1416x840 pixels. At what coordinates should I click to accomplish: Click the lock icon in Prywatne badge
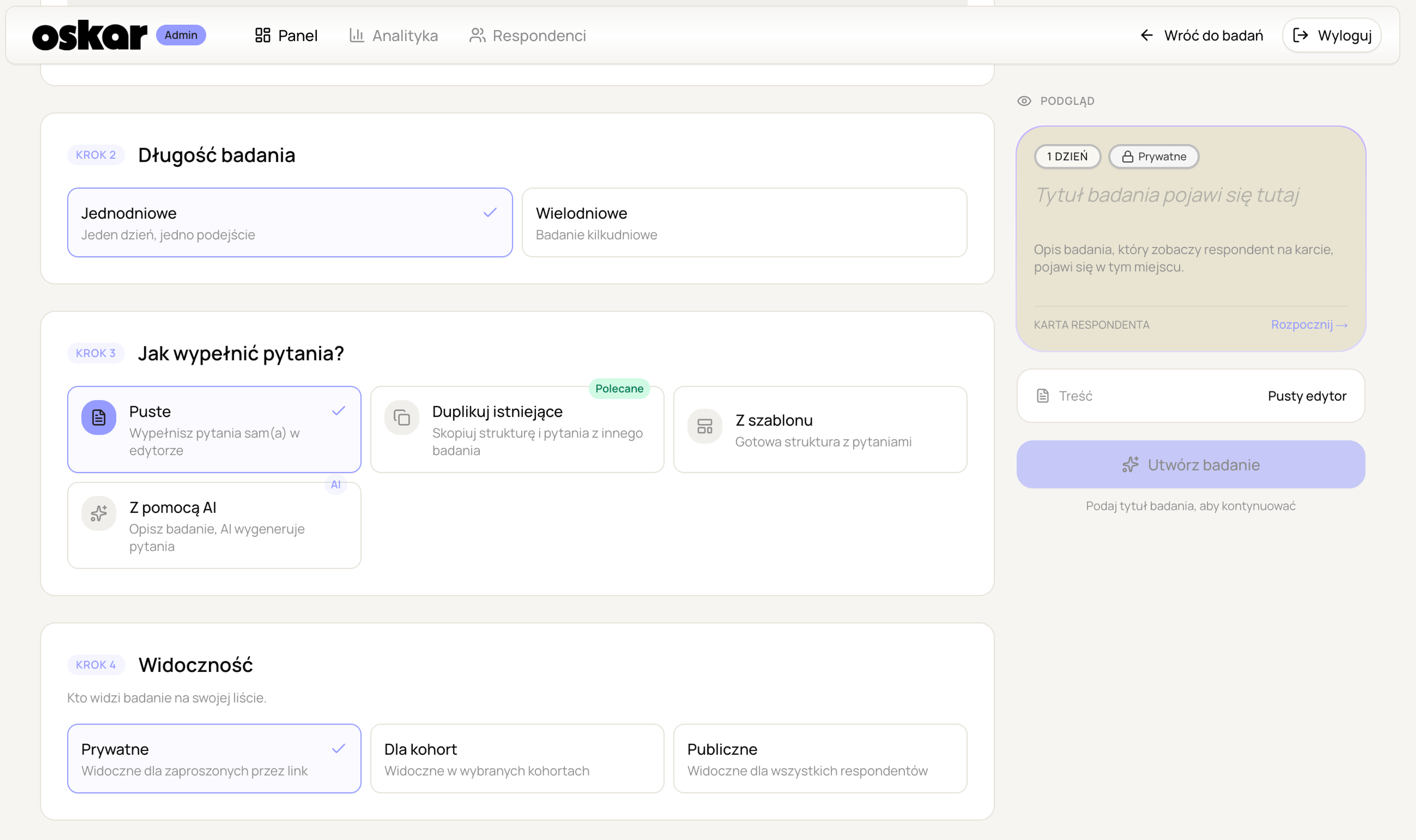click(x=1127, y=157)
